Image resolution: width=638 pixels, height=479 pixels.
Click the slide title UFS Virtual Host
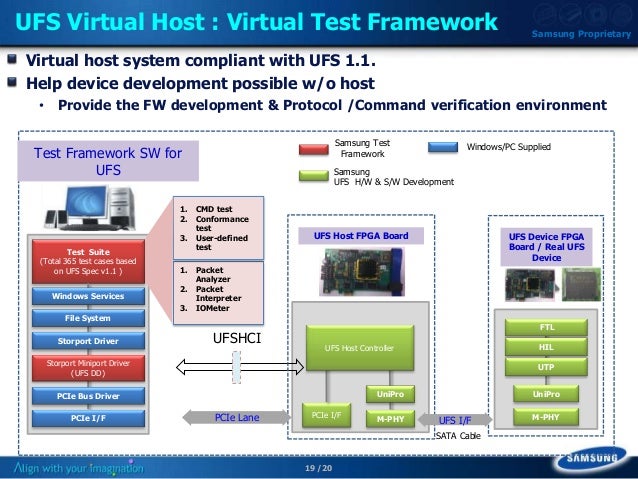[x=256, y=22]
